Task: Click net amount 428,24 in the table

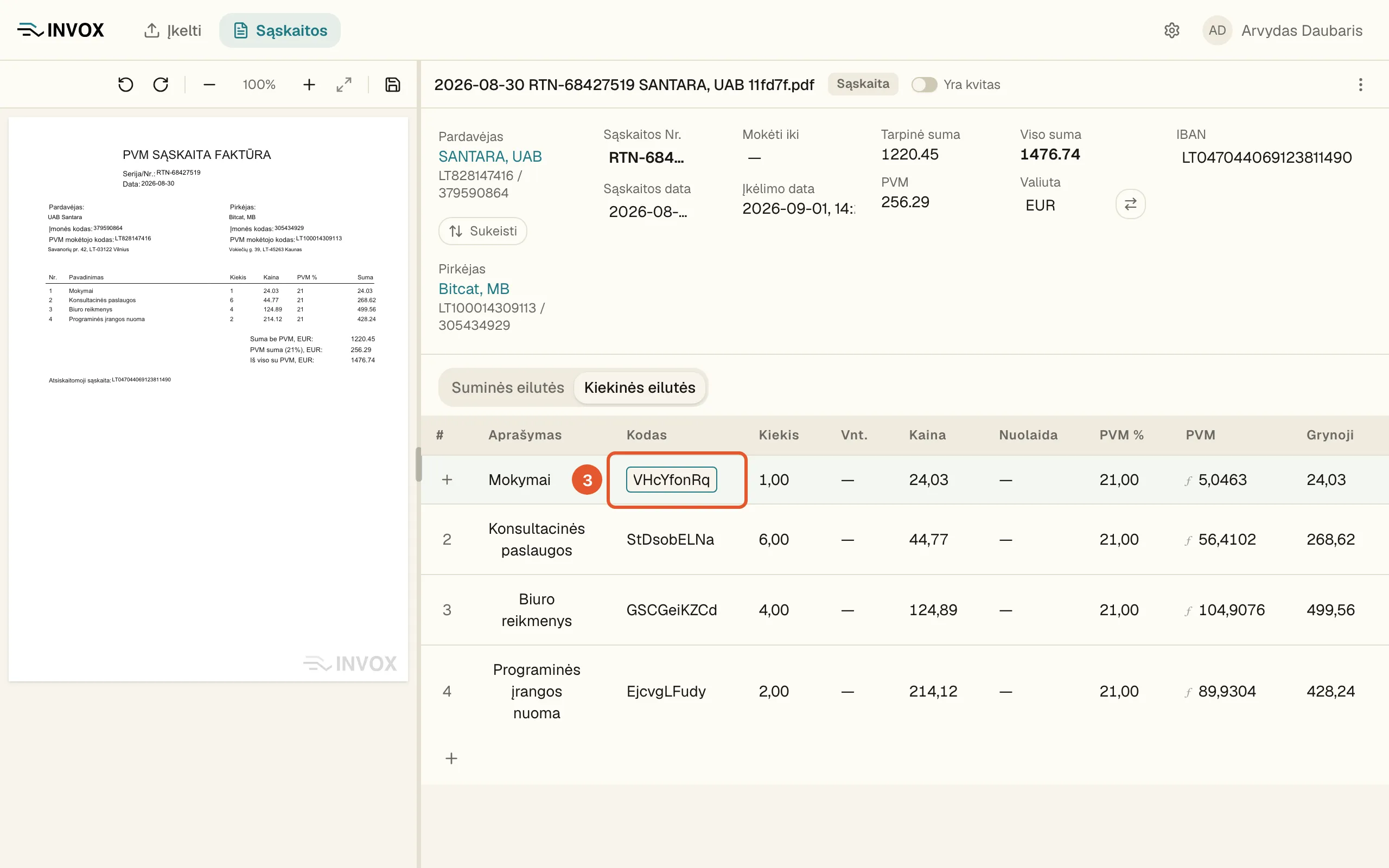Action: coord(1330,691)
